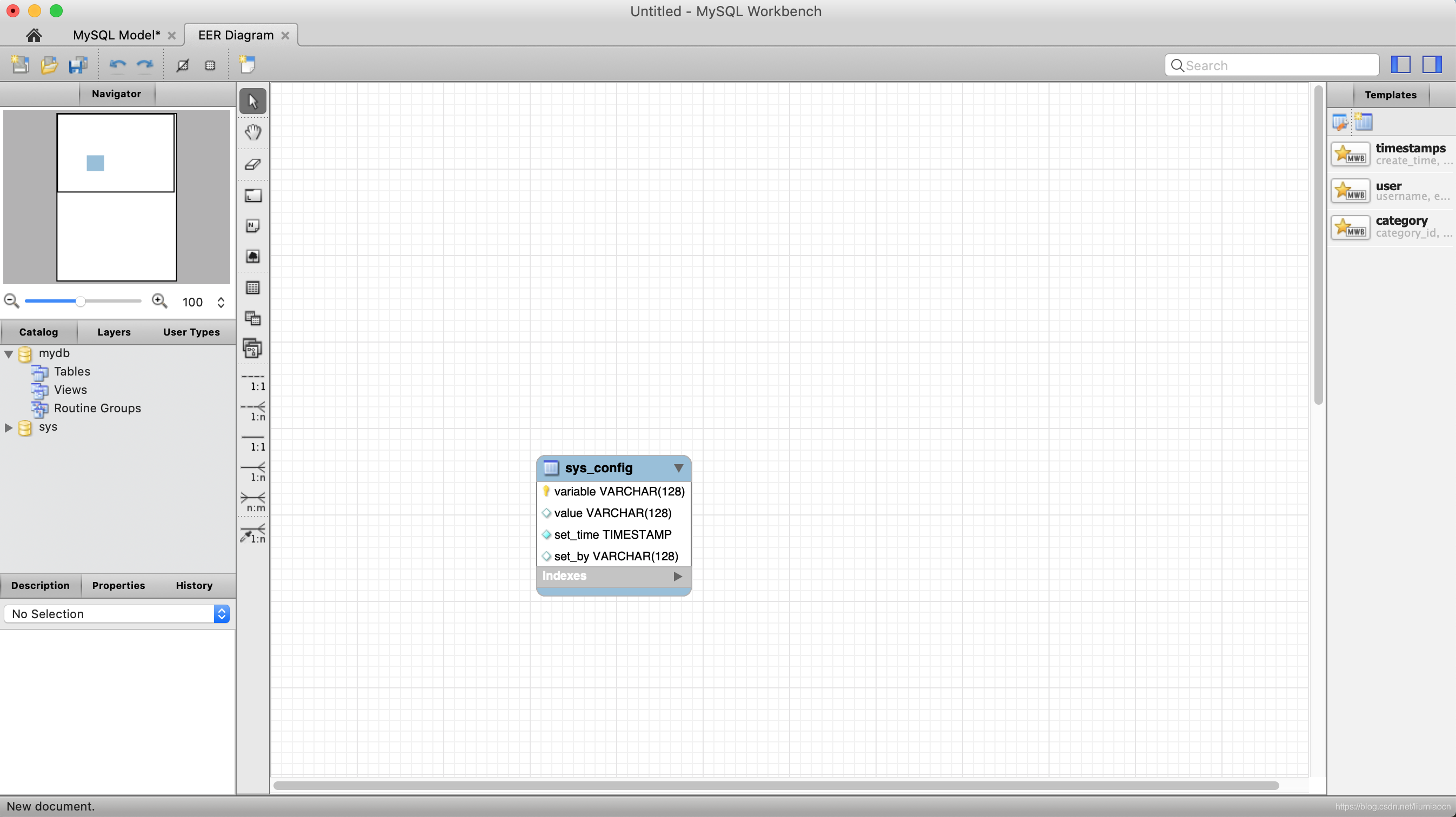Screen dimensions: 1456x817
Task: Collapse the sys_config table columns
Action: (679, 468)
